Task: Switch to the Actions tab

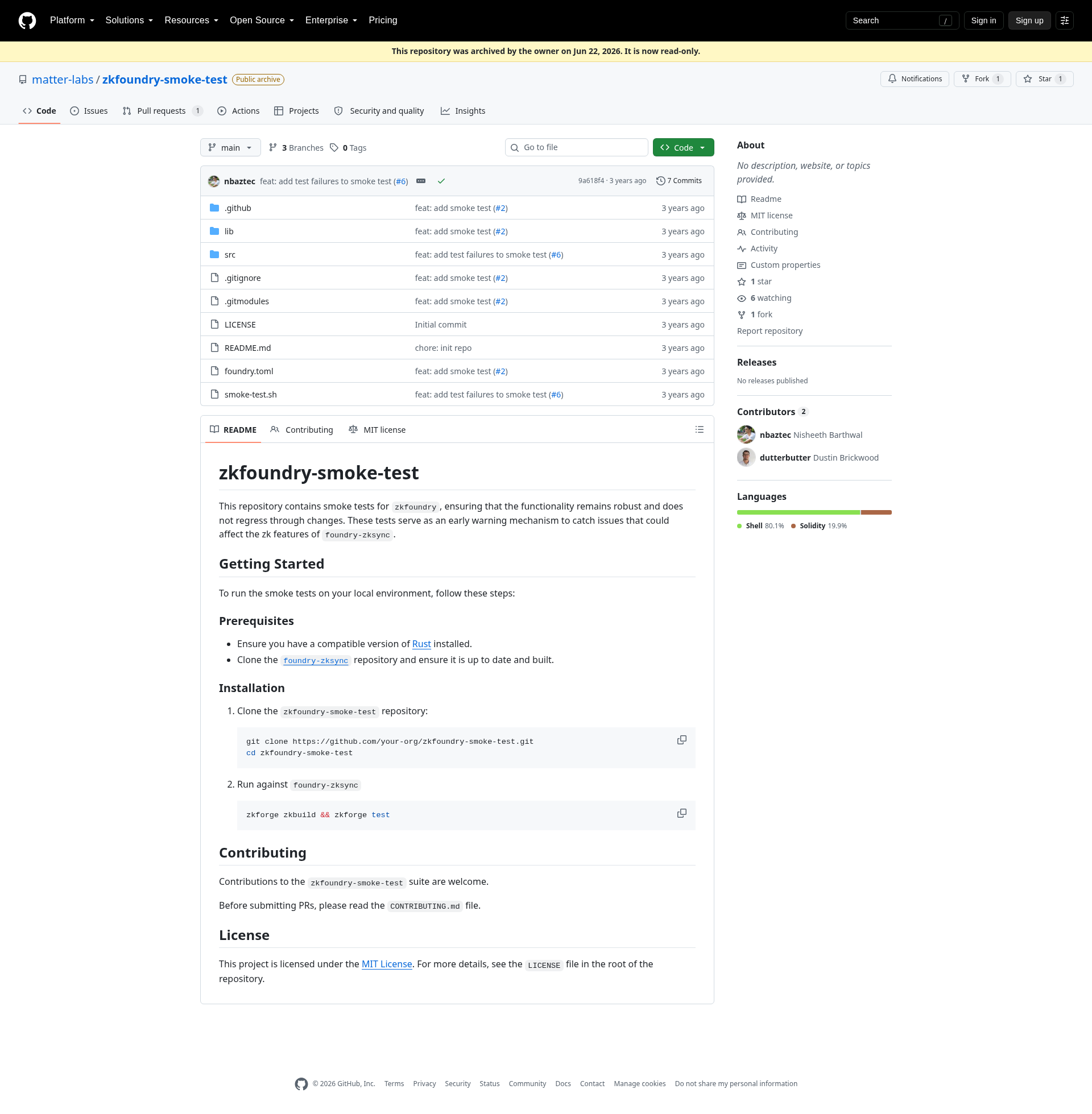Action: click(238, 111)
